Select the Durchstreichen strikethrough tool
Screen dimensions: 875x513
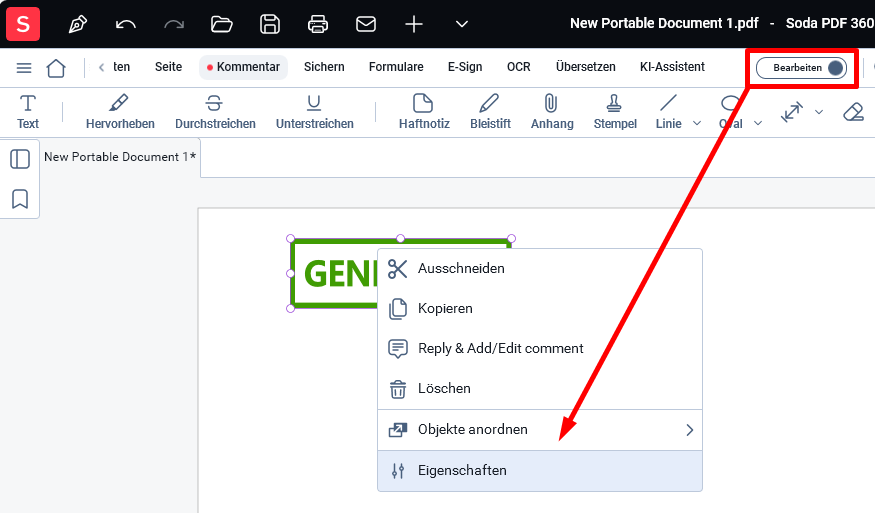click(215, 112)
